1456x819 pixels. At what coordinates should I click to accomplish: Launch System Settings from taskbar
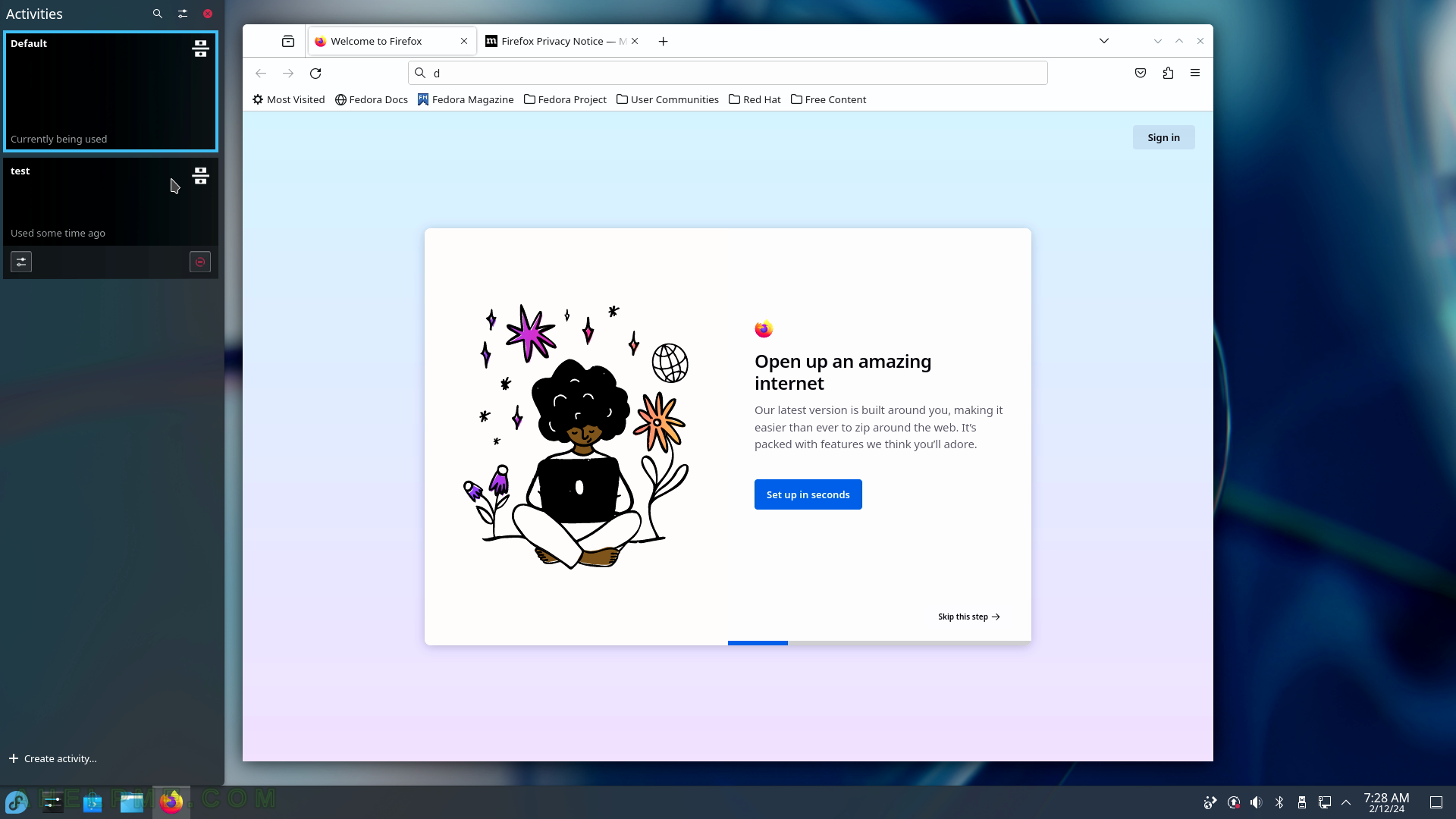(53, 802)
